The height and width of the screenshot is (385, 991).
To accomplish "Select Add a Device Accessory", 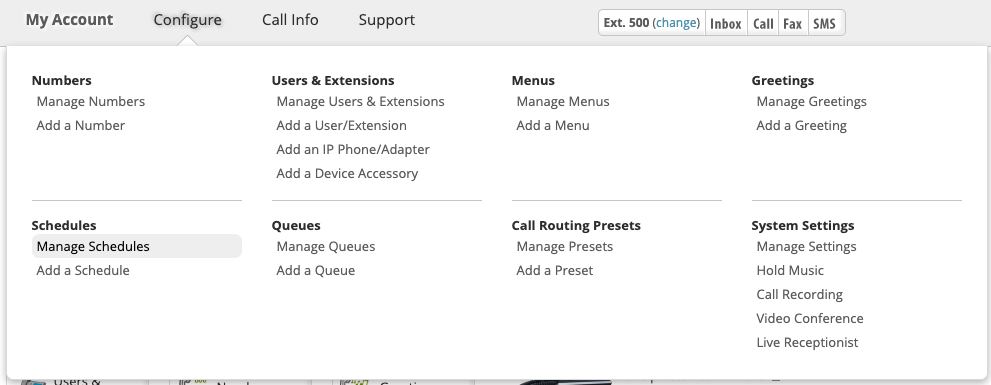I will pyautogui.click(x=347, y=174).
